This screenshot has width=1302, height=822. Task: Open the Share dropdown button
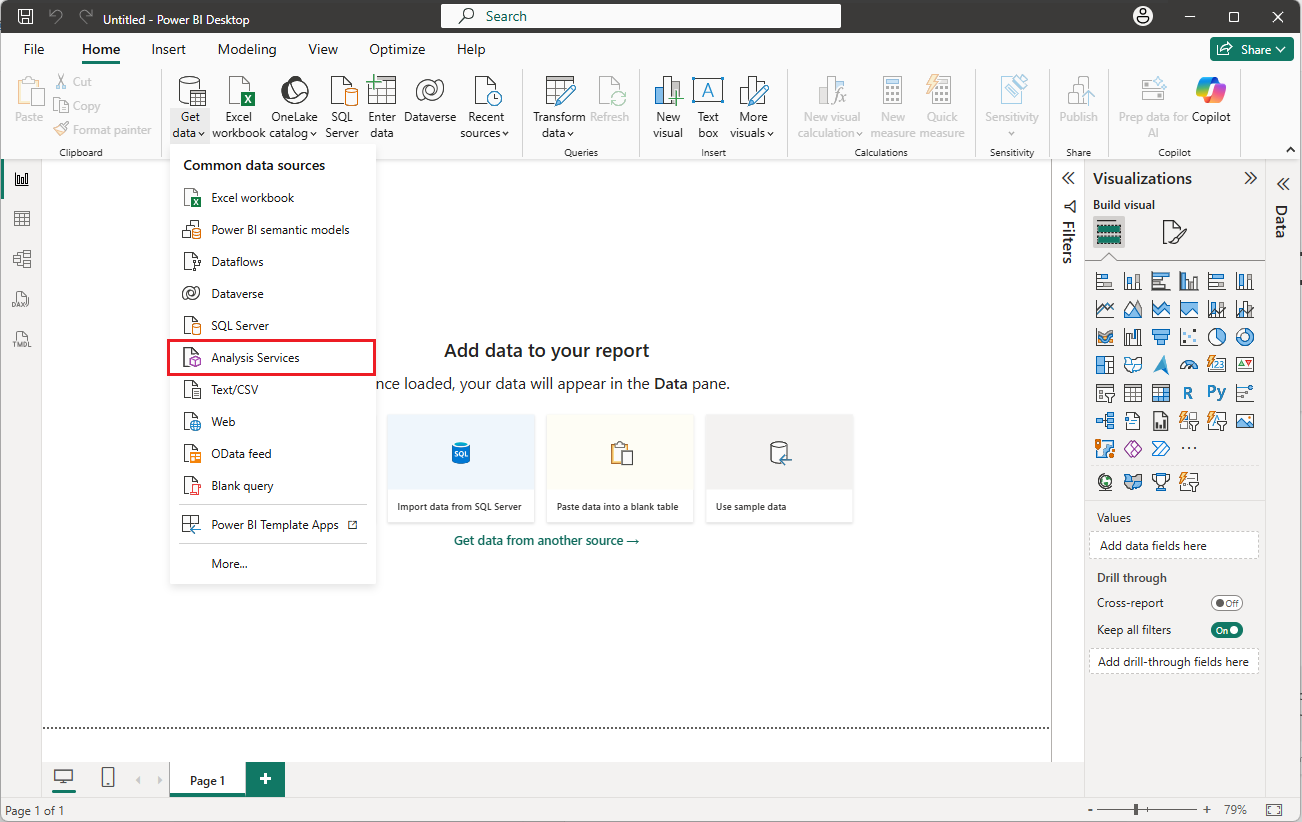[1252, 49]
